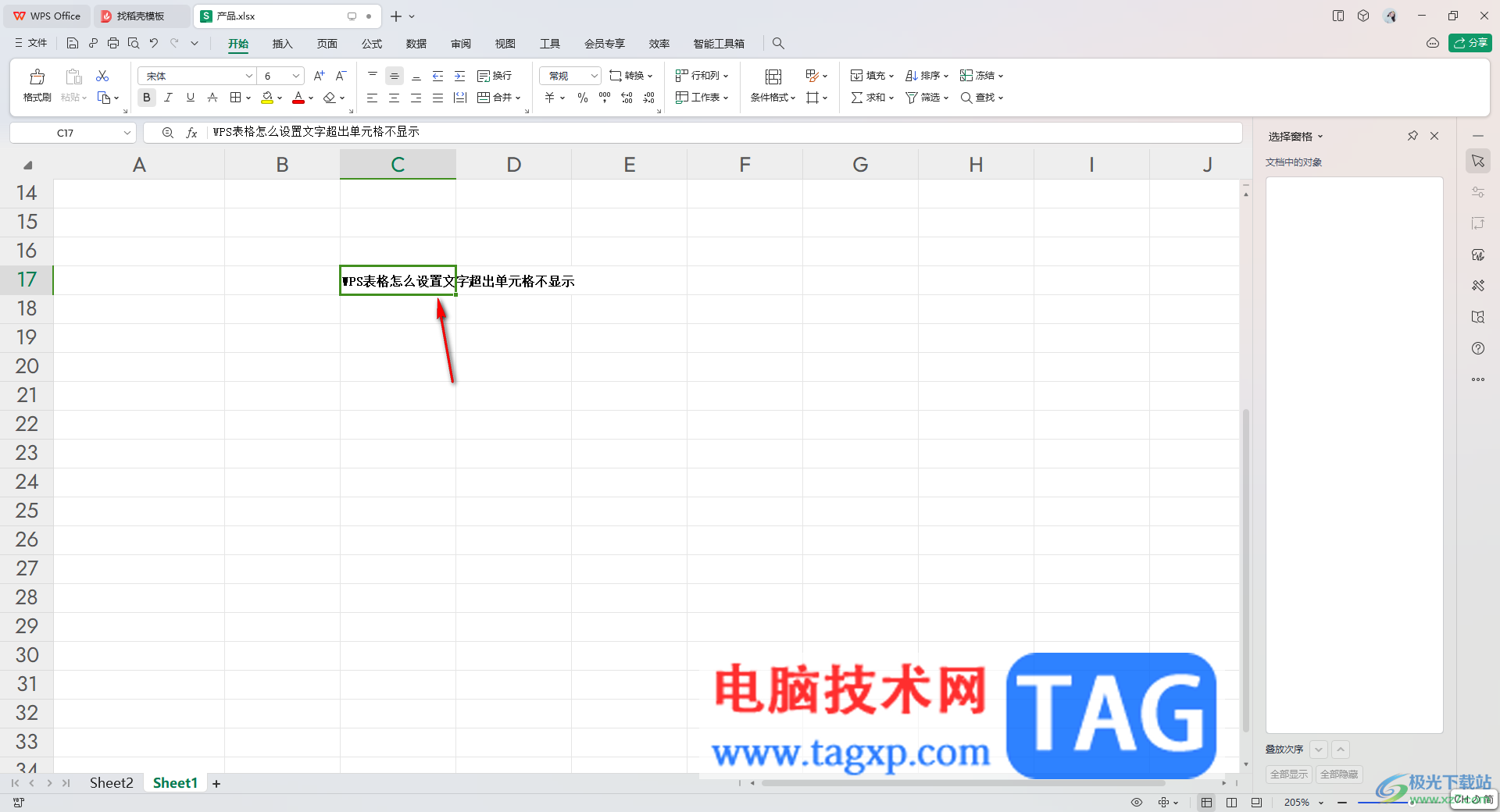Close the selection pane
The width and height of the screenshot is (1500, 812).
(x=1434, y=136)
